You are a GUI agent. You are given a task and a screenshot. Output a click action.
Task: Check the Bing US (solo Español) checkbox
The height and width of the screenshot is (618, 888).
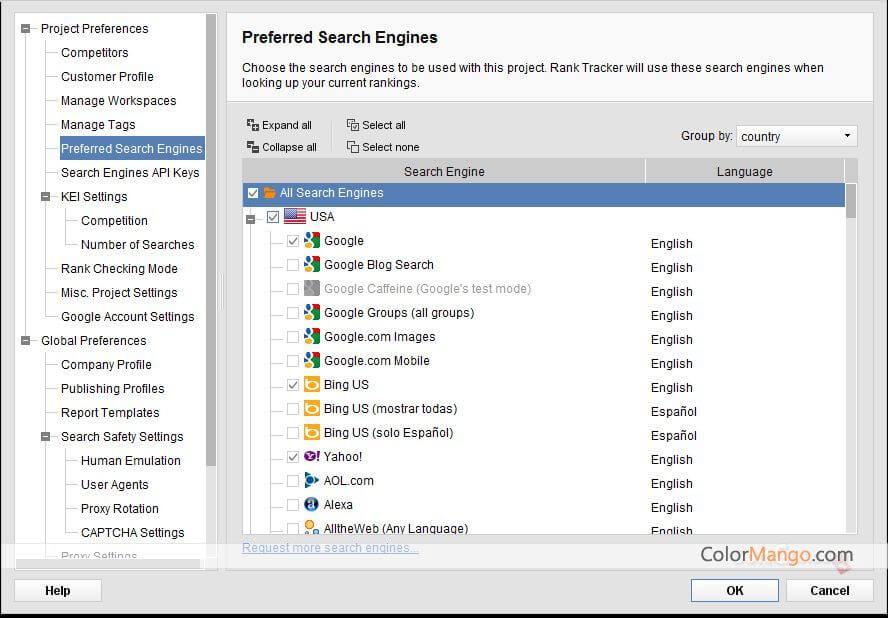293,433
